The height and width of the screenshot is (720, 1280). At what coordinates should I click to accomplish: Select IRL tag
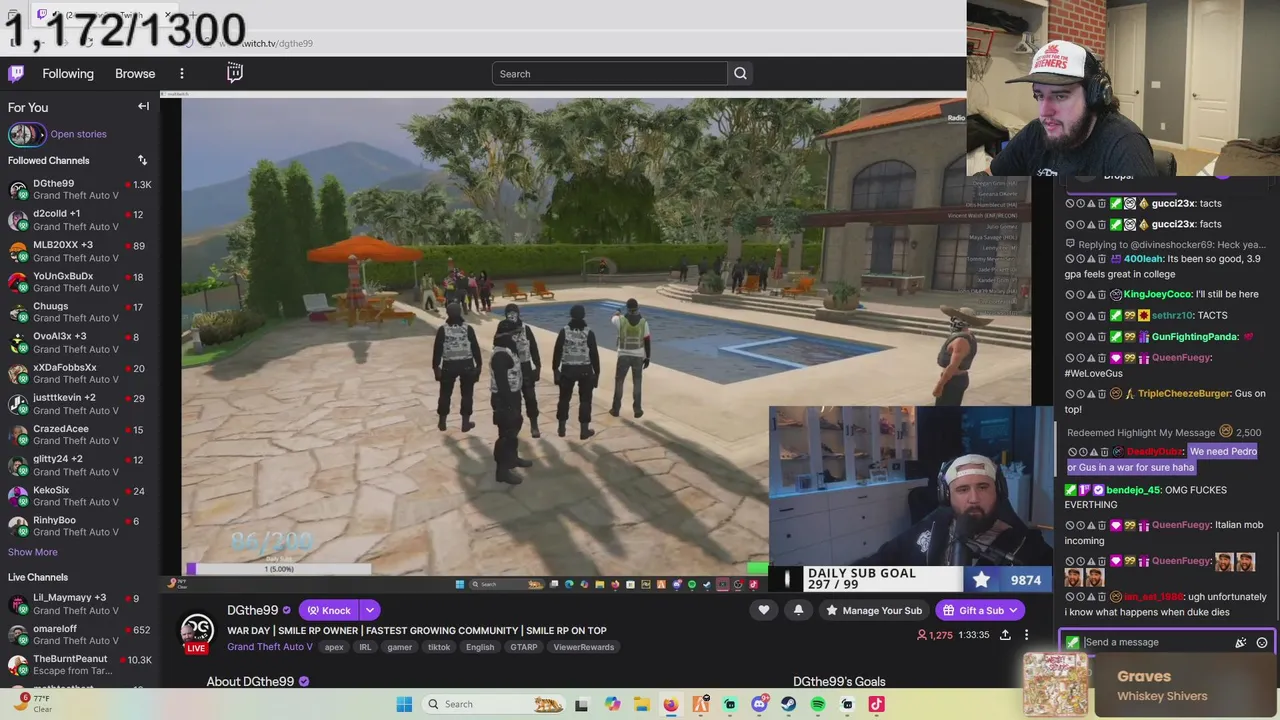coord(365,647)
